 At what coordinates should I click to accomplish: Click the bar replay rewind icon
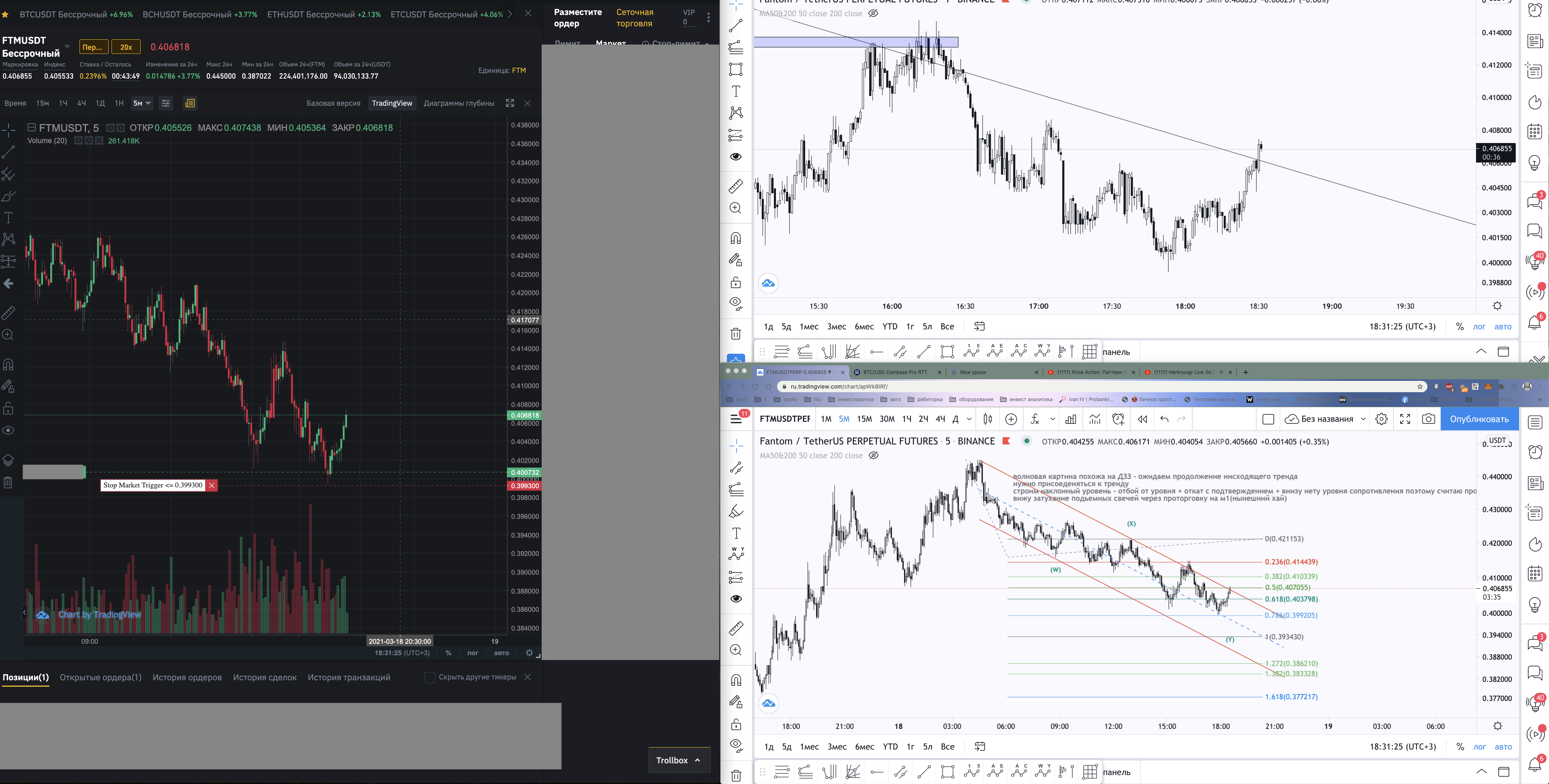point(1142,419)
